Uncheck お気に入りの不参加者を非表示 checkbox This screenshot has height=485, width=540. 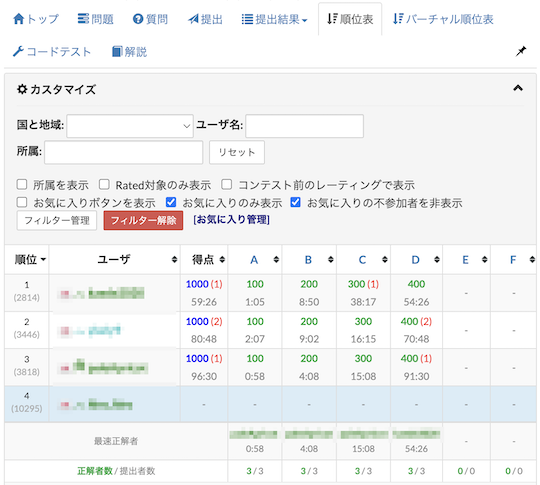pos(295,202)
